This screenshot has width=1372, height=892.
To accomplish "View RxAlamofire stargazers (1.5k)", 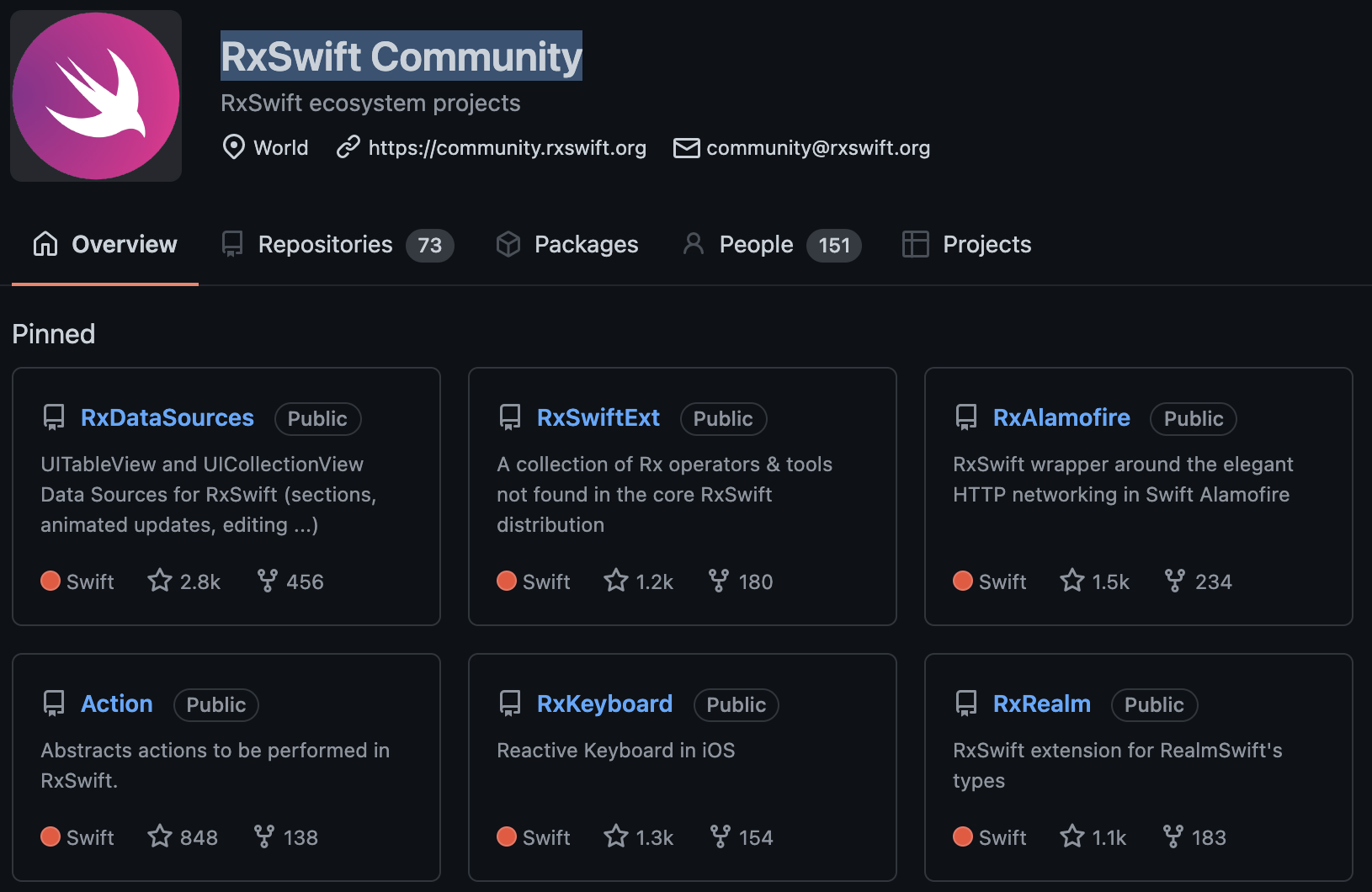I will pos(1095,581).
